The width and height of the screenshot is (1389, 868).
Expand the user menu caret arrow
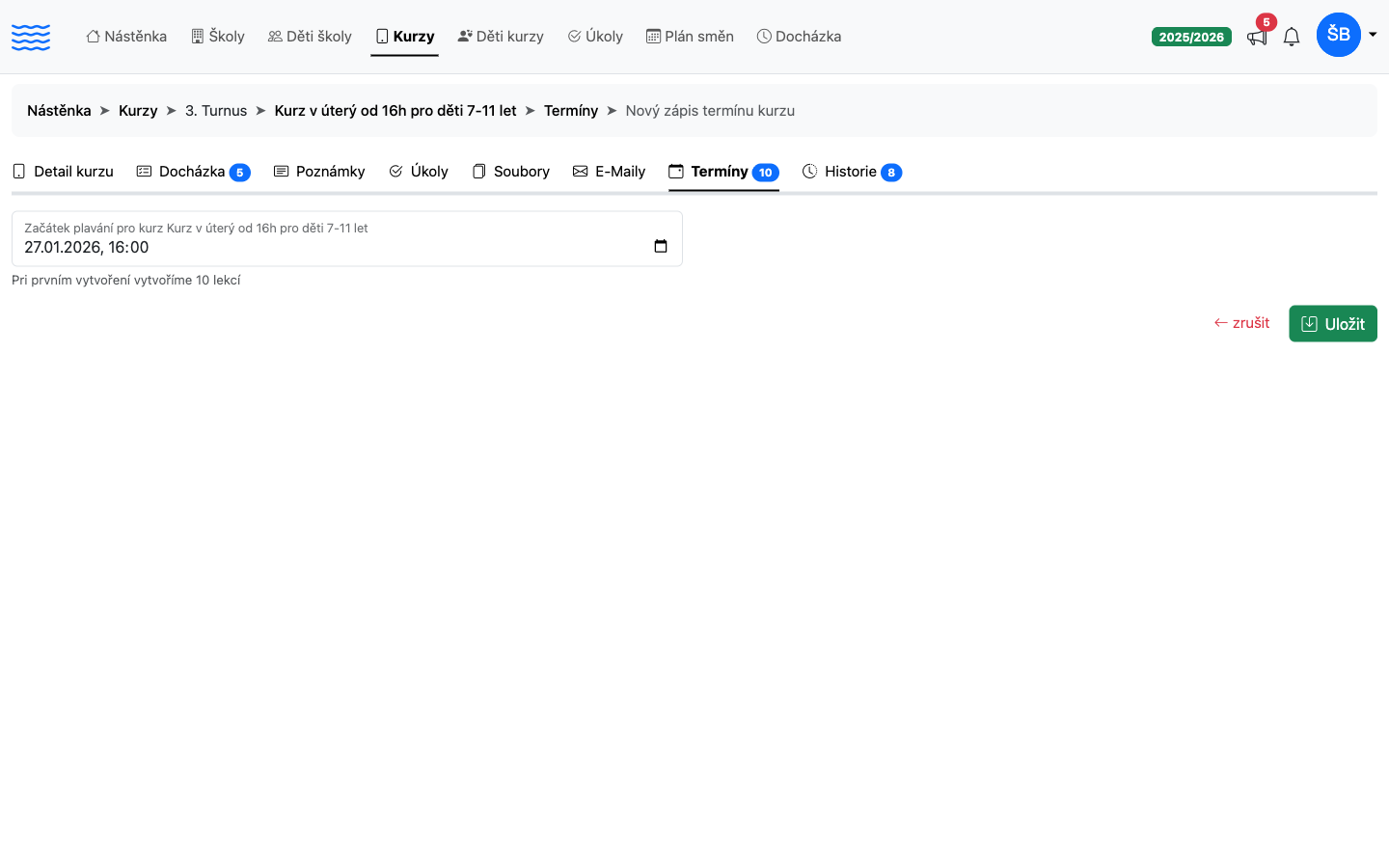pyautogui.click(x=1373, y=35)
